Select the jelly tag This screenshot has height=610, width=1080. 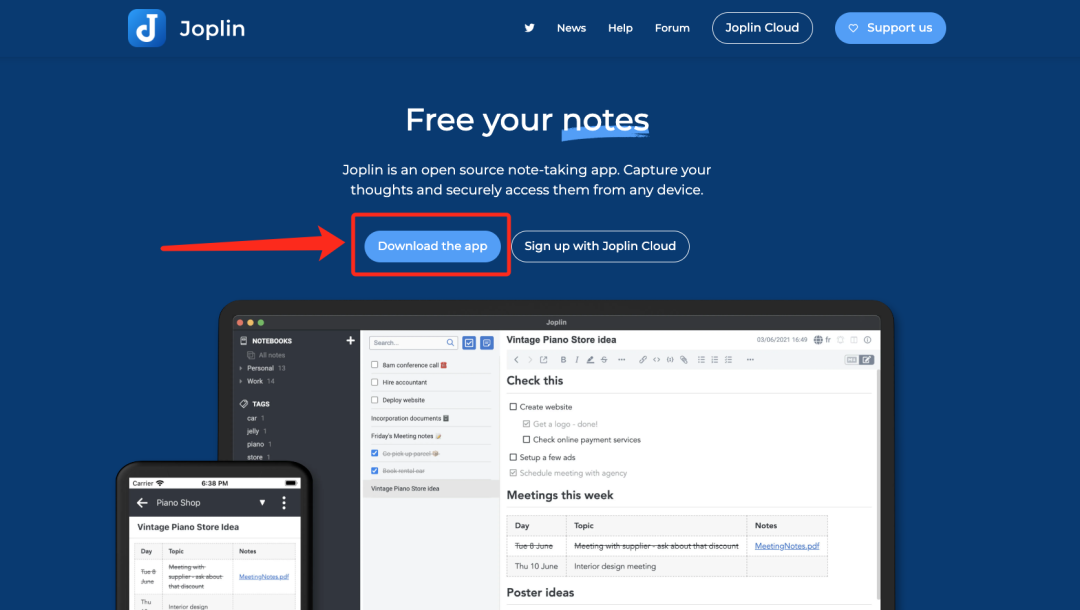coord(253,432)
